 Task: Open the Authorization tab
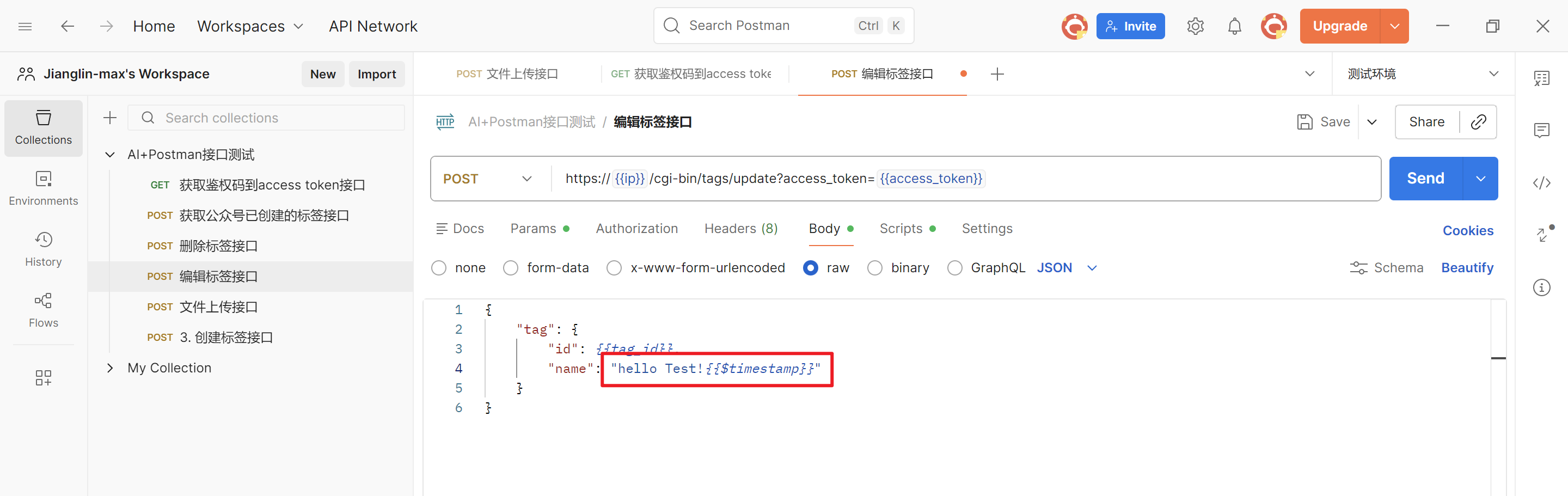click(636, 229)
